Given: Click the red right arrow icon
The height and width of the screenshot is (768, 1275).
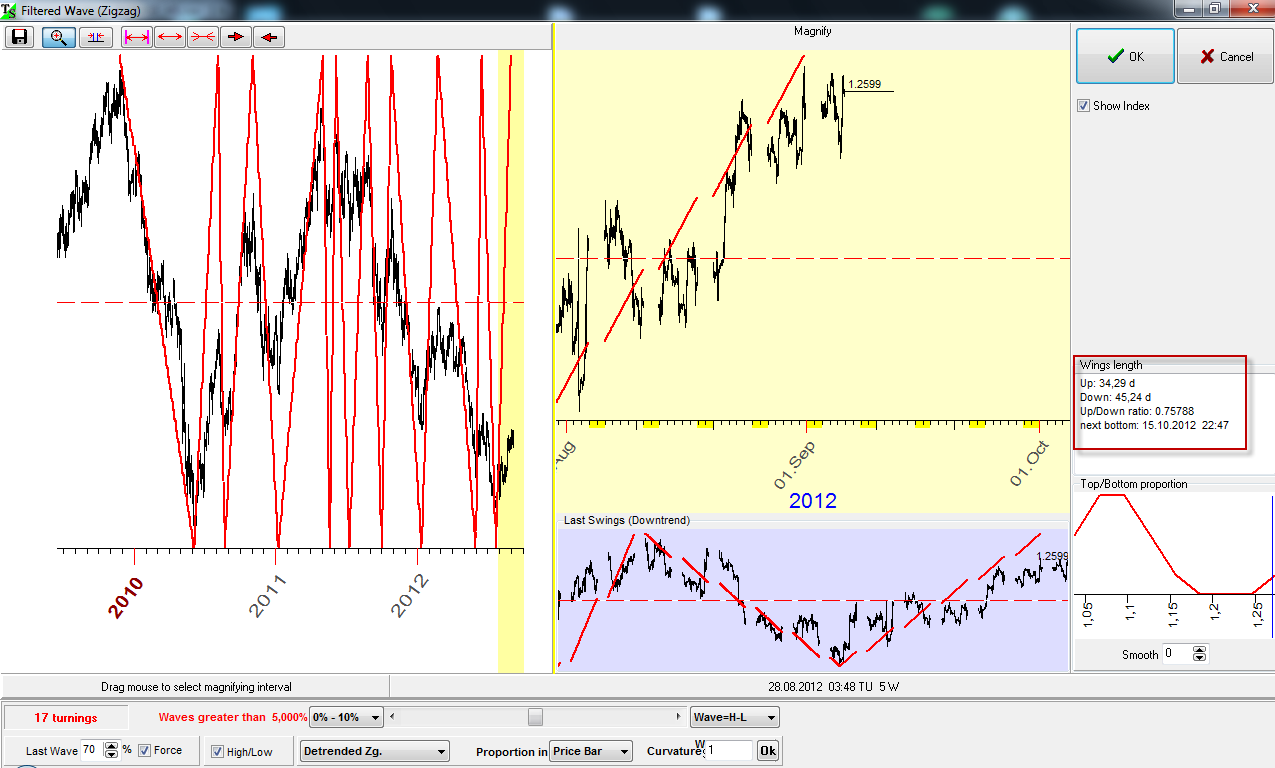Looking at the screenshot, I should coord(235,37).
